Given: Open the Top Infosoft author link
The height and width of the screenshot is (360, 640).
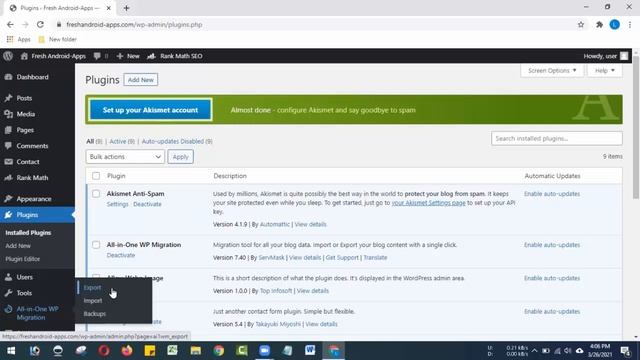Looking at the screenshot, I should tap(276, 291).
